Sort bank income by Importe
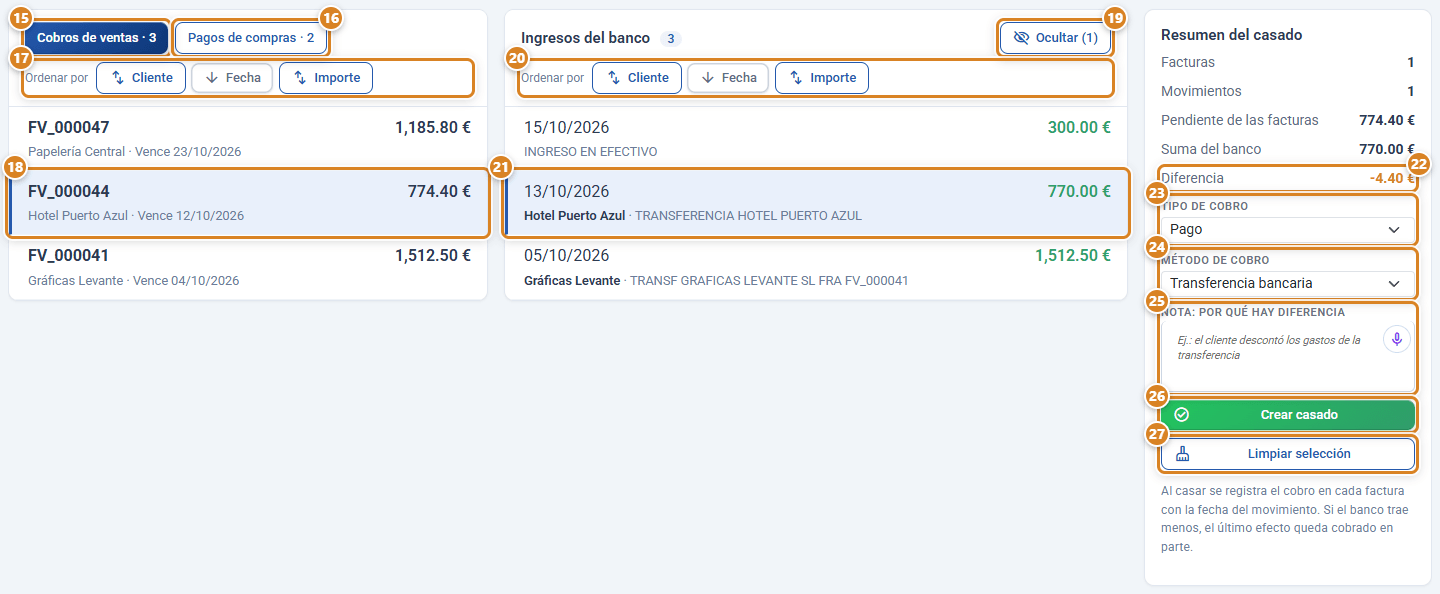 [822, 78]
